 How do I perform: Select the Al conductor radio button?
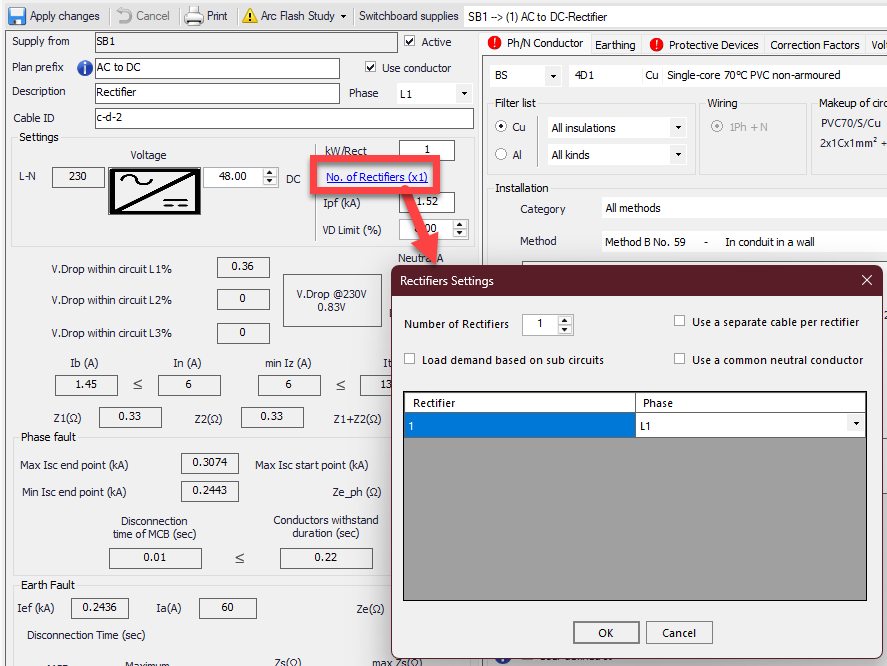pyautogui.click(x=502, y=155)
